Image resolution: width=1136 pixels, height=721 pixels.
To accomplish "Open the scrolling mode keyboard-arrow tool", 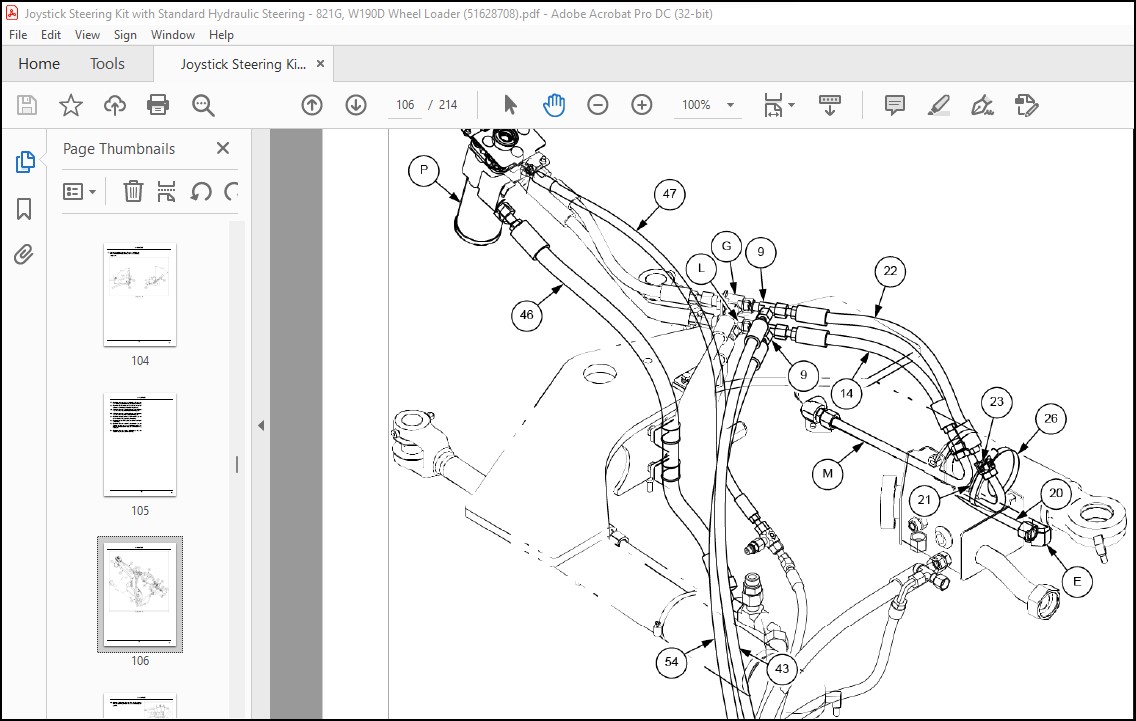I will click(830, 105).
